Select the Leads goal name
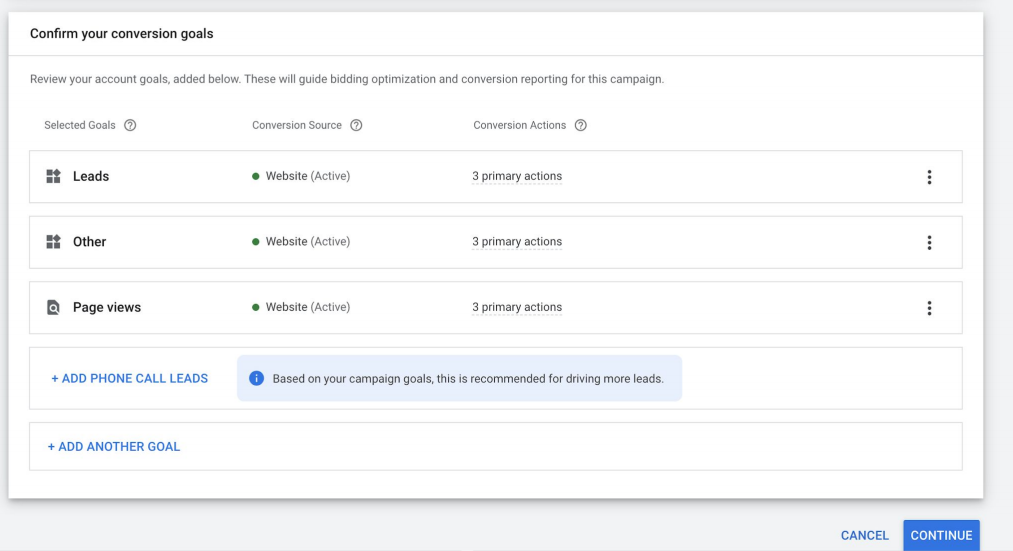 coord(91,177)
